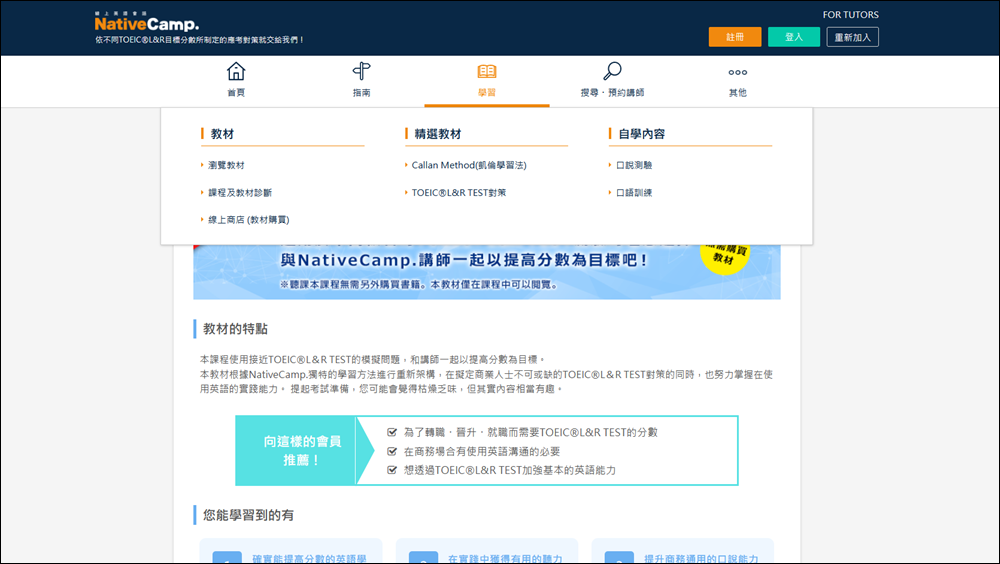Click the 登入 login button
Screen dimensions: 1000x564
[x=793, y=37]
